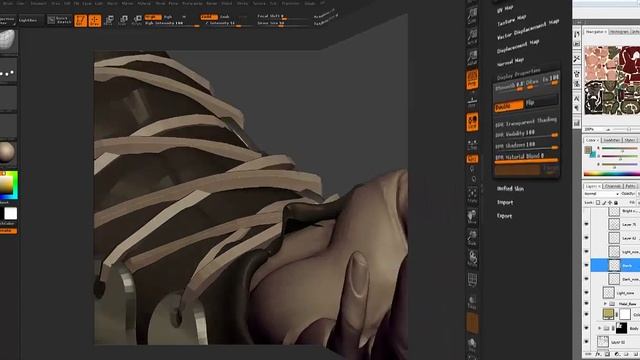
Task: Switch to Photoshop Histogram tab
Action: tap(619, 31)
